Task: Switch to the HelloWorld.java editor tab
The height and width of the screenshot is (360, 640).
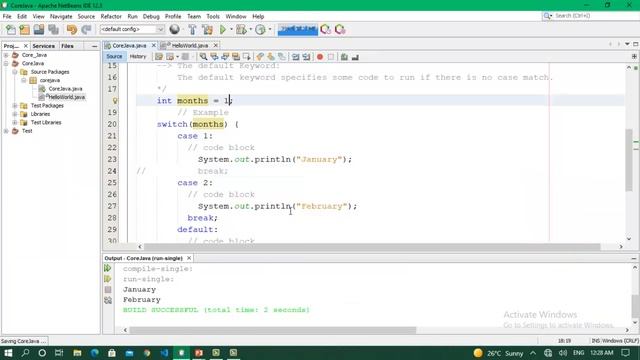Action: pyautogui.click(x=189, y=45)
